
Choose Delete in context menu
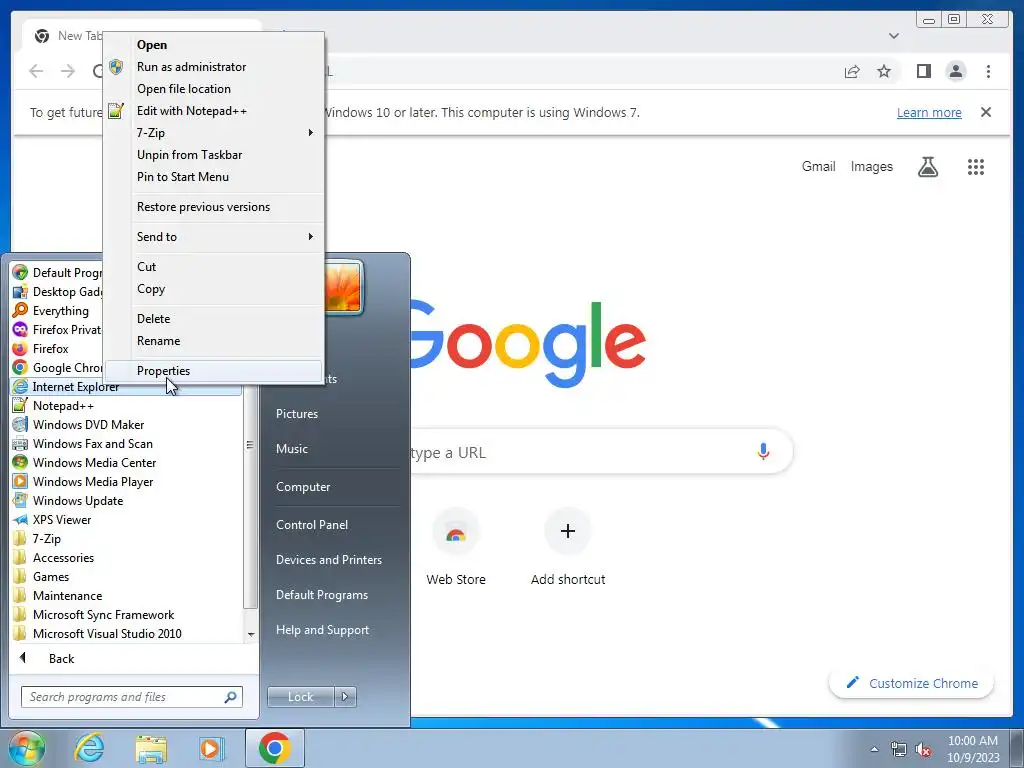[214, 319]
